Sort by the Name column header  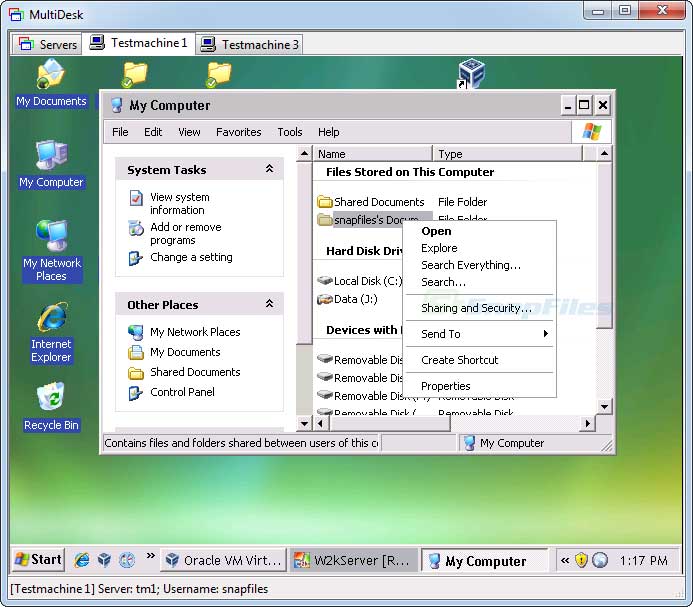coord(373,154)
